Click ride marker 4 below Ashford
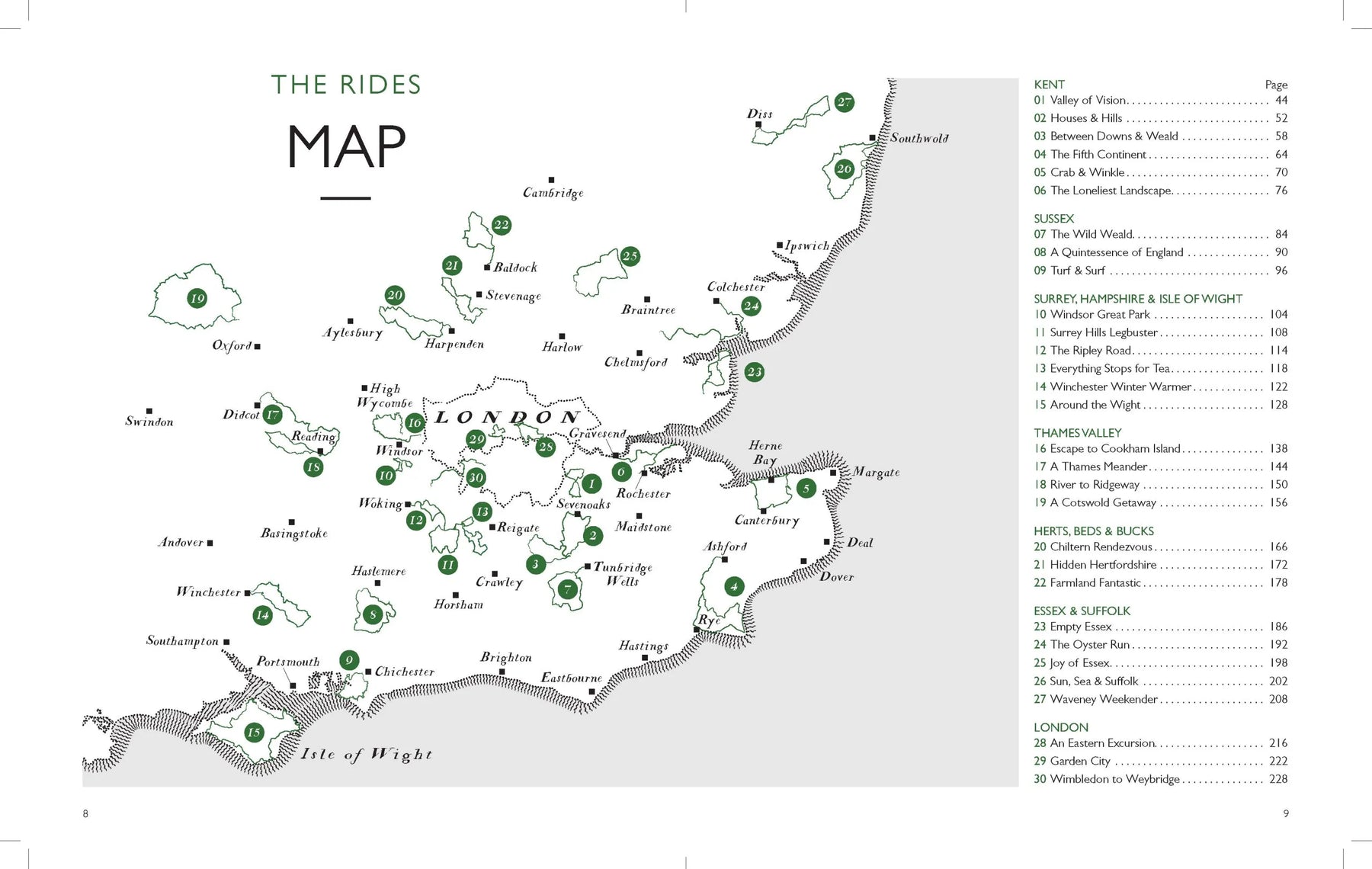The image size is (1372, 869). [x=733, y=586]
